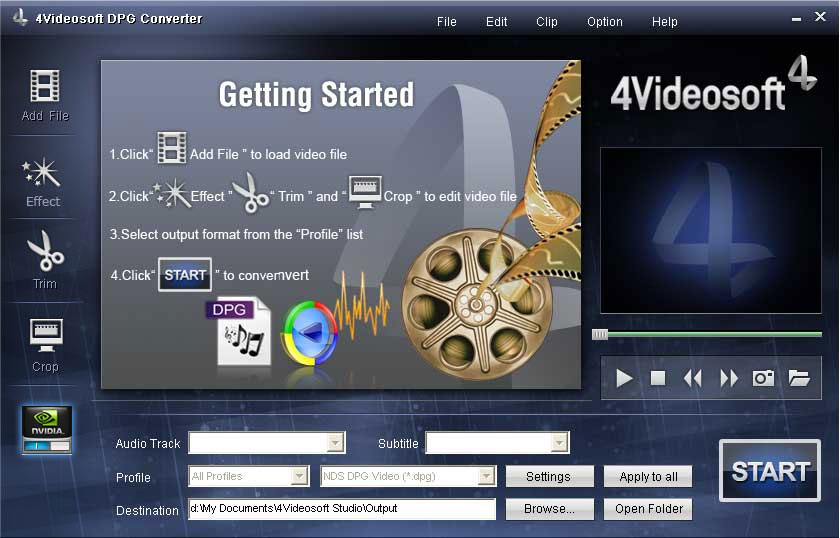Click the video preview screen
The image size is (840, 538).
click(x=711, y=230)
